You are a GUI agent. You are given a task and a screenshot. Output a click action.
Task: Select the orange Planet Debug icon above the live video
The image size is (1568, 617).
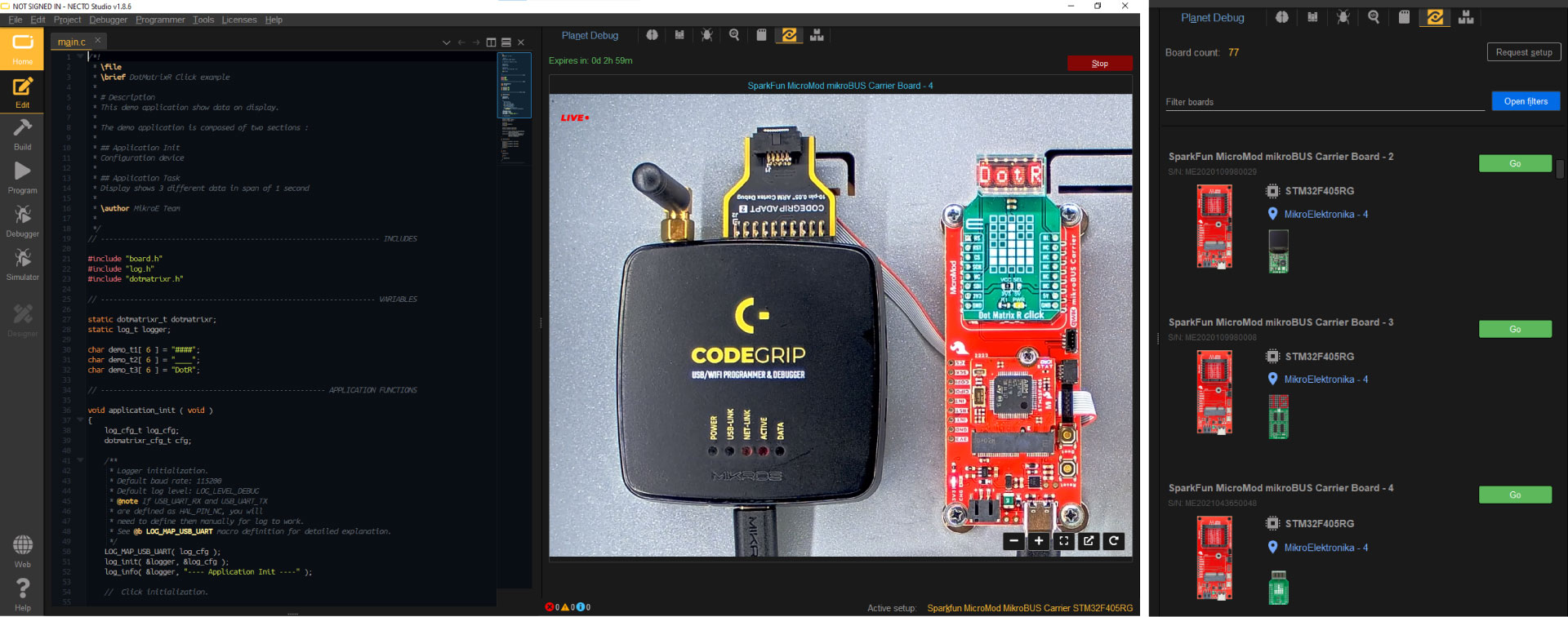(789, 35)
